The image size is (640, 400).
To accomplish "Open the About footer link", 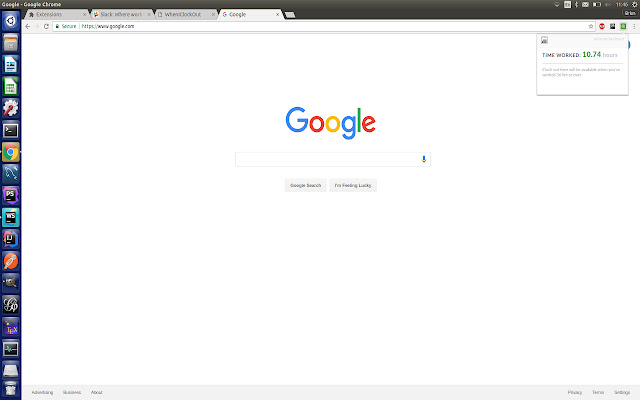I will (97, 392).
